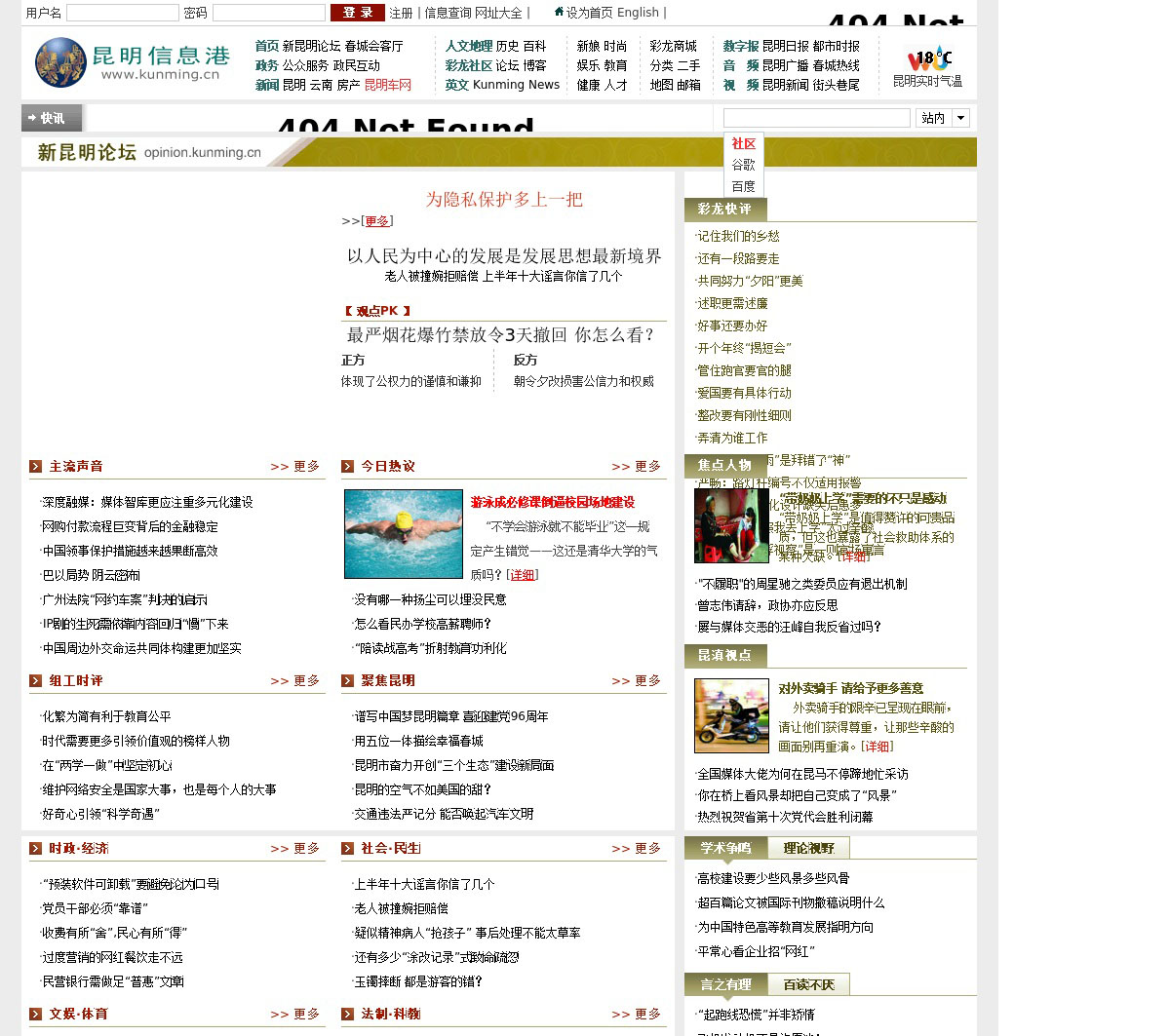Screen dimensions: 1170x1036
Task: Open the swimmer photo thumbnail
Action: point(403,534)
